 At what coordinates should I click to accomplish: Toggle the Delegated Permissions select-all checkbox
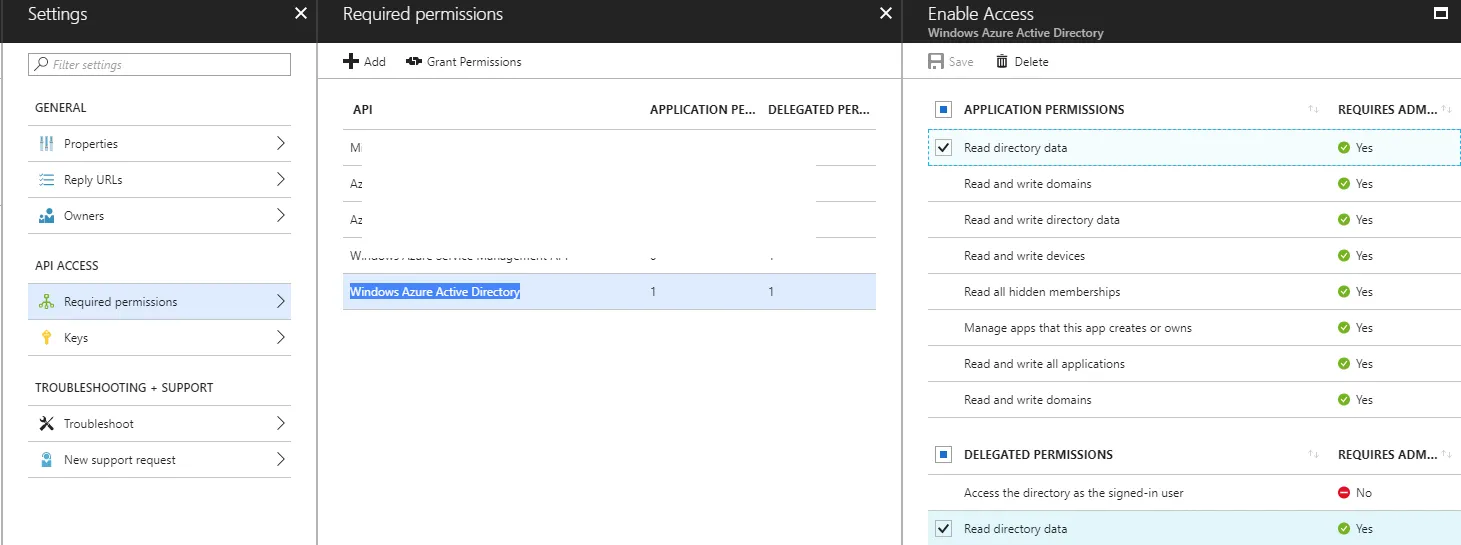pos(943,455)
